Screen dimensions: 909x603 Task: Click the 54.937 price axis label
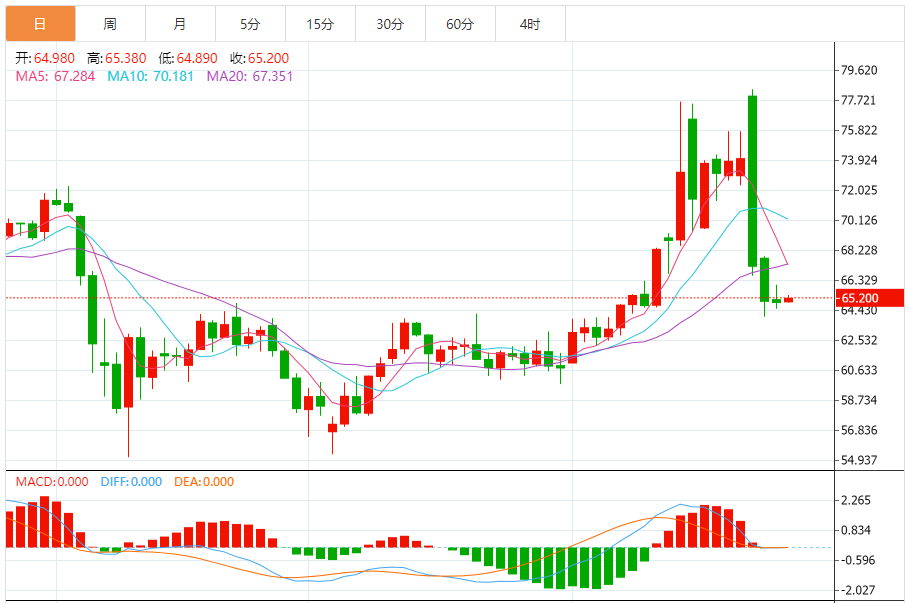click(x=859, y=460)
